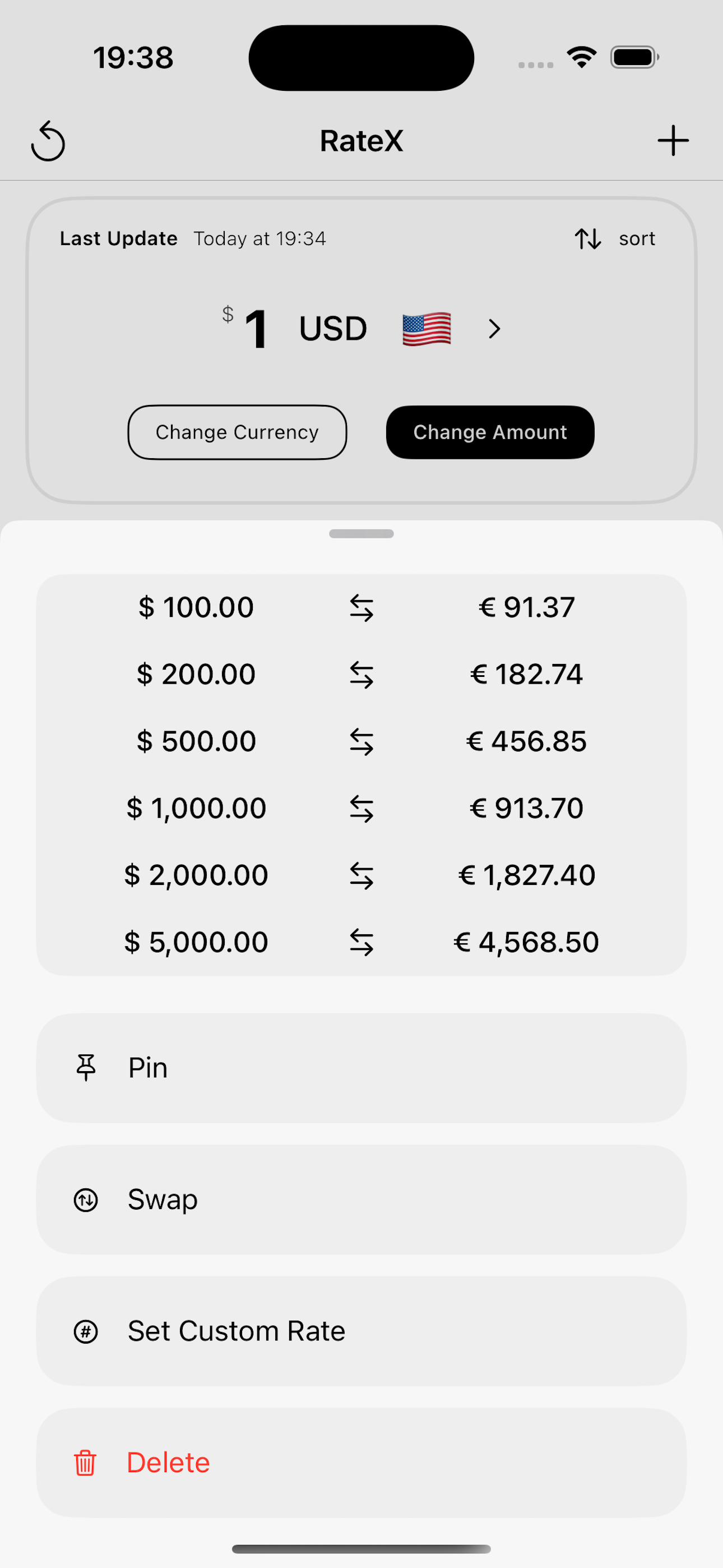Click the Change Amount button
Viewport: 723px width, 1568px height.
(x=490, y=432)
